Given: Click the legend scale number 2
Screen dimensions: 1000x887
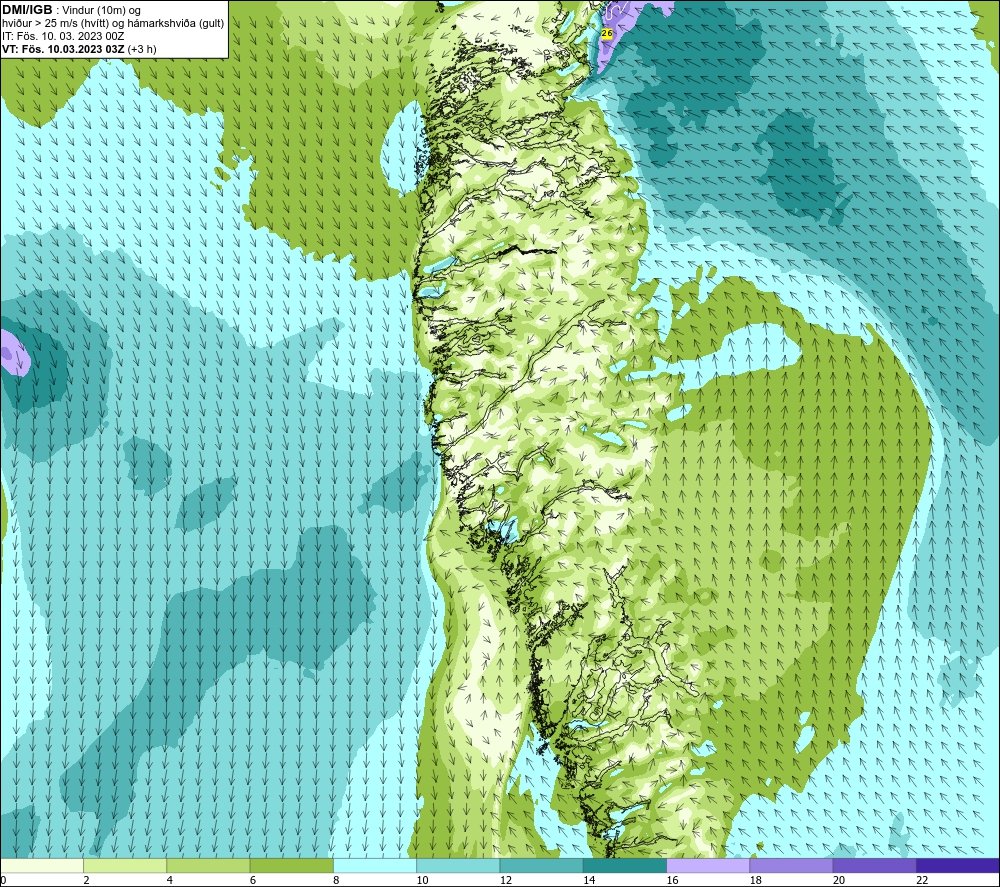Looking at the screenshot, I should pos(86,880).
